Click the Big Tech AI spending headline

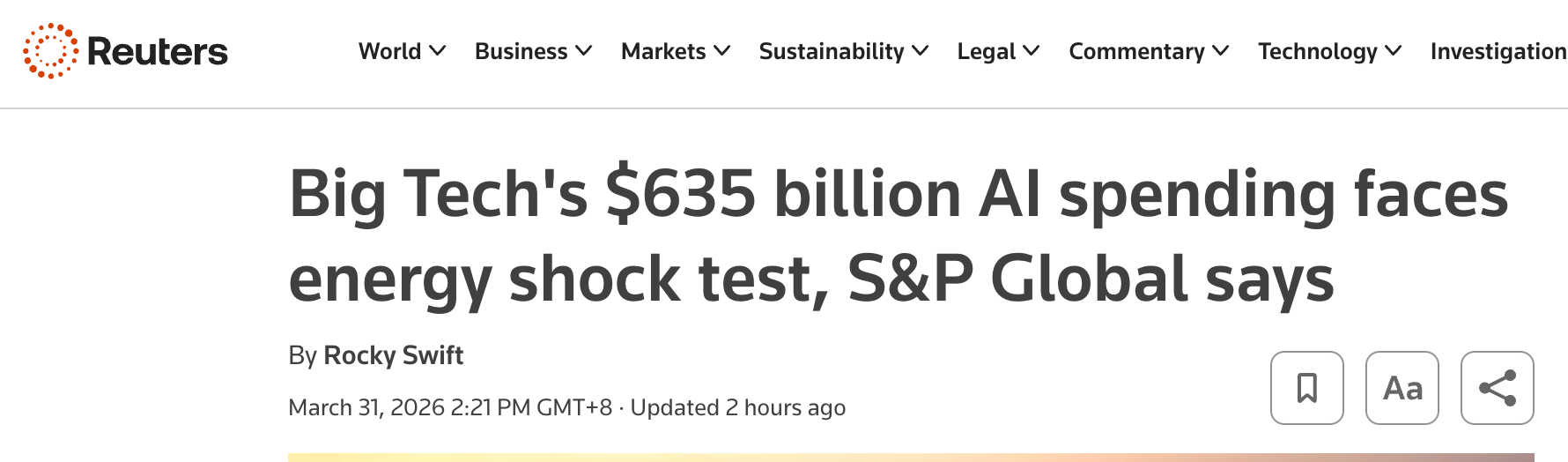tap(899, 235)
